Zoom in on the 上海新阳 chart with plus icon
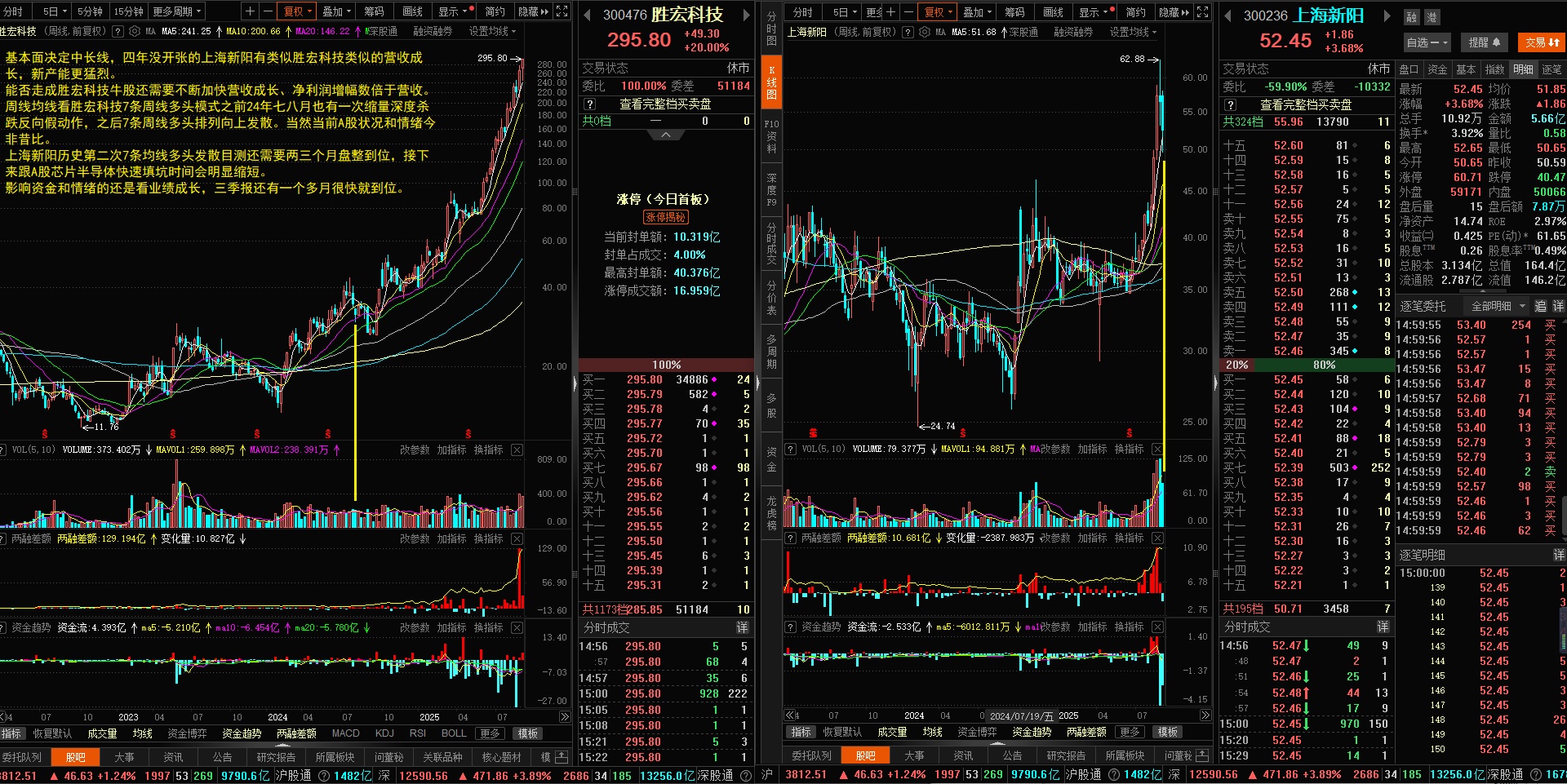1567x784 pixels. (891, 12)
